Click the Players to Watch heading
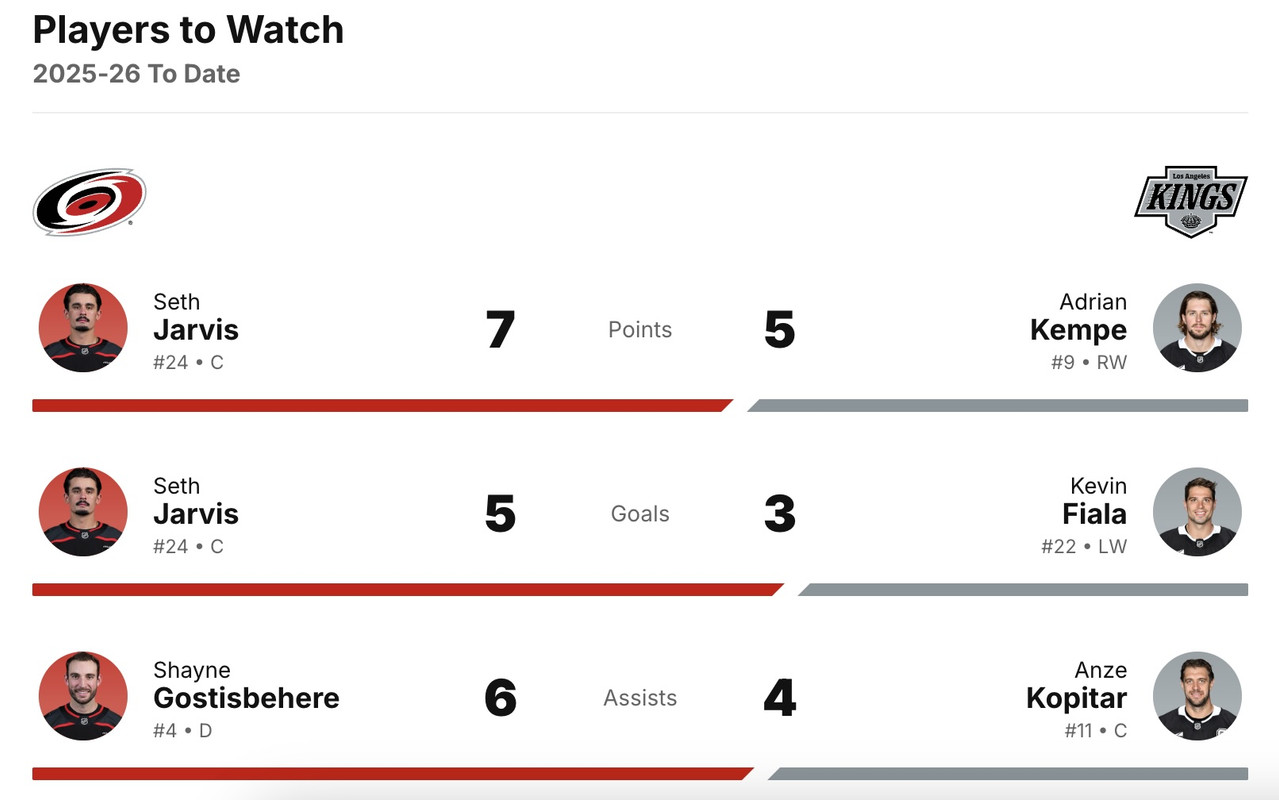 188,30
